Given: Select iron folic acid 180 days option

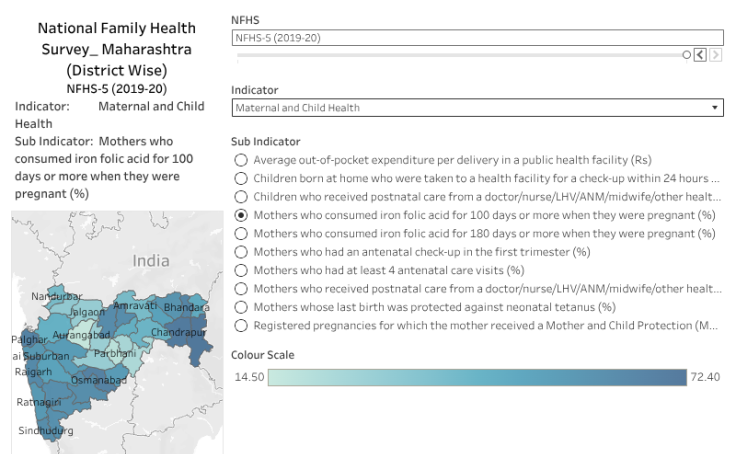Looking at the screenshot, I should 240,233.
